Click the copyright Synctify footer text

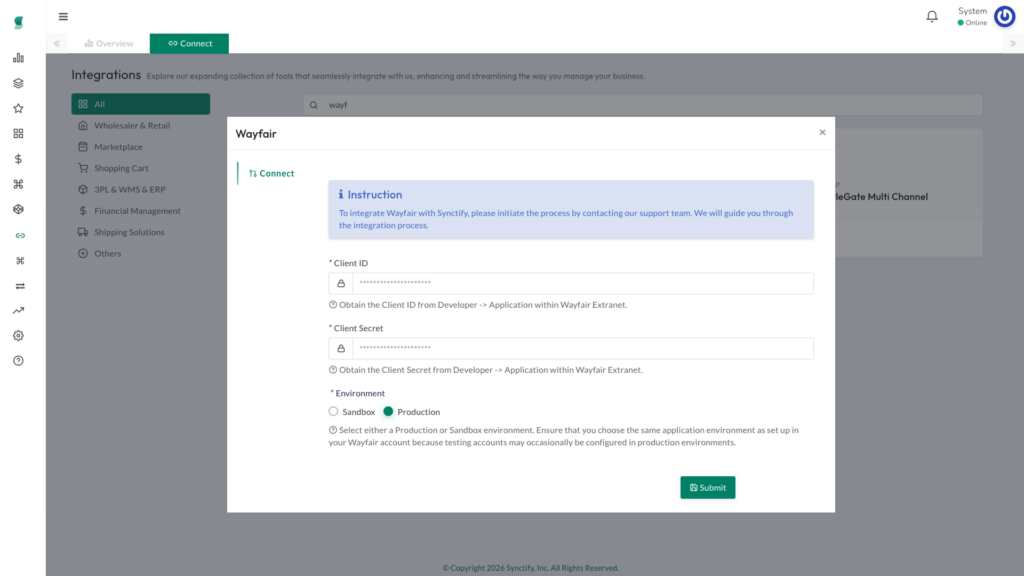(x=530, y=568)
